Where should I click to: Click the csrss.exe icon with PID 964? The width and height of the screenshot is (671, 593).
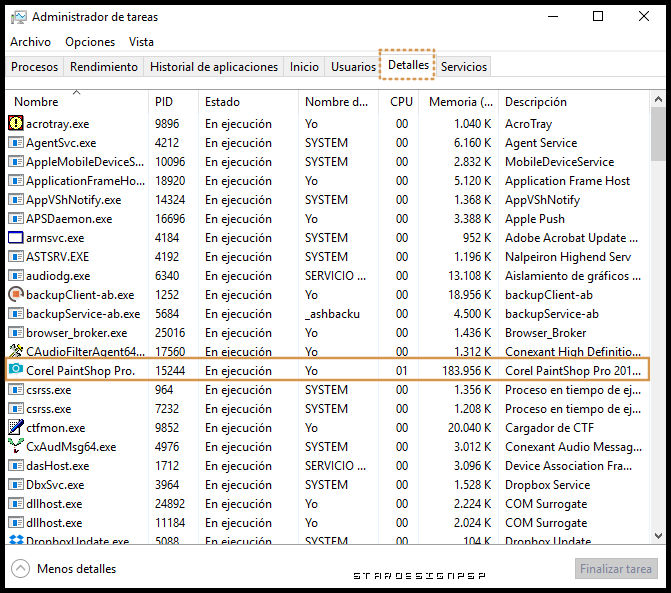point(16,389)
